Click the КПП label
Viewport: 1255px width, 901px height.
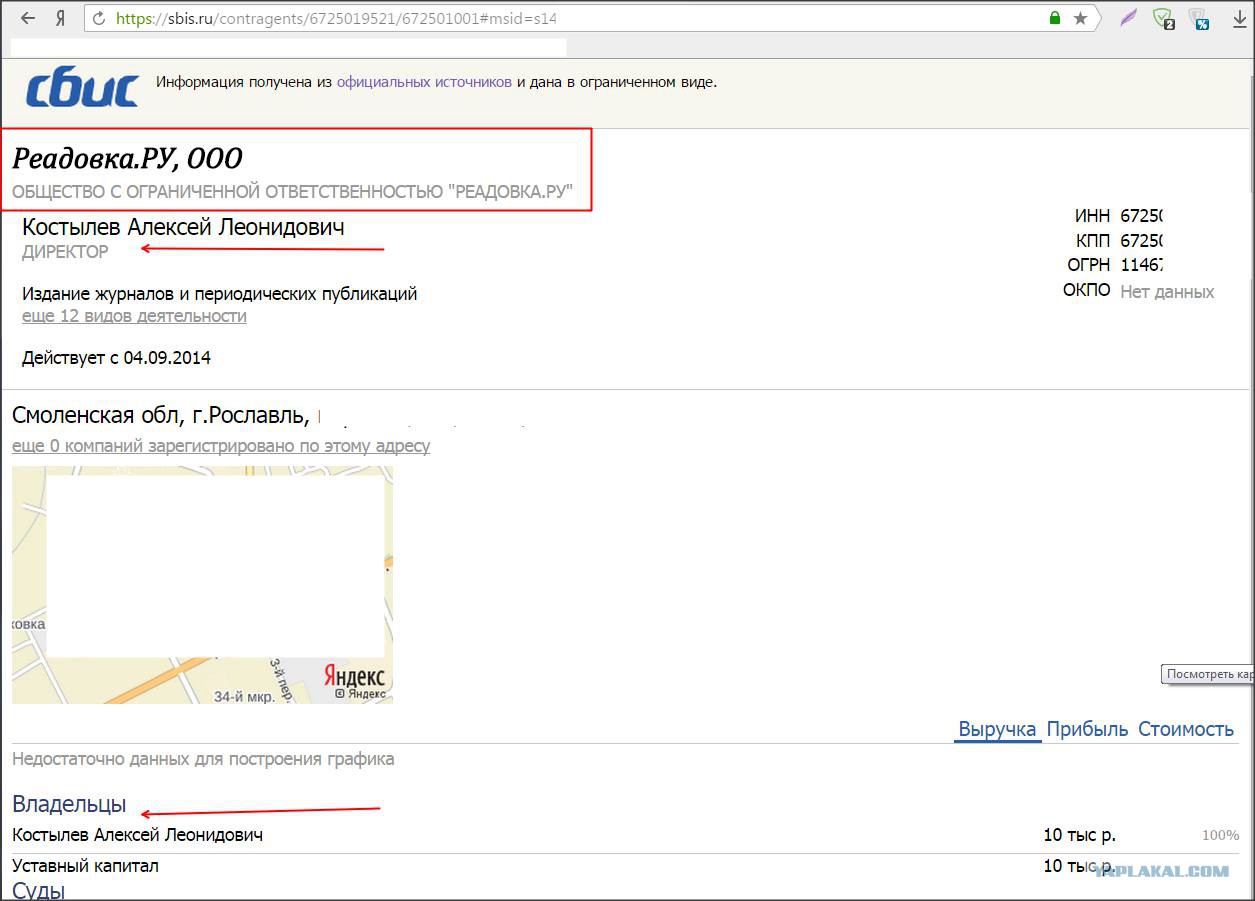[1093, 240]
